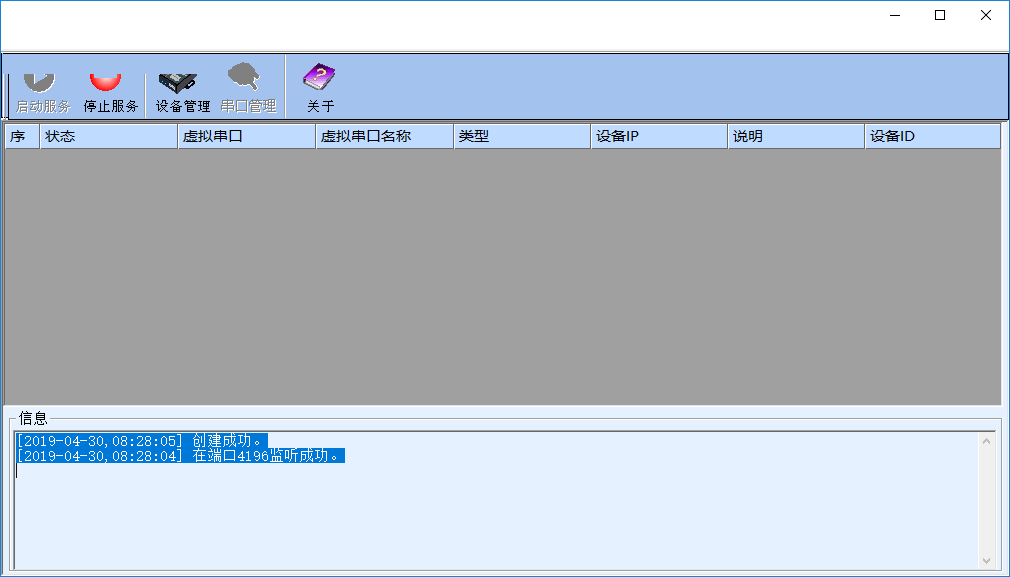Maximize the application window

click(939, 15)
